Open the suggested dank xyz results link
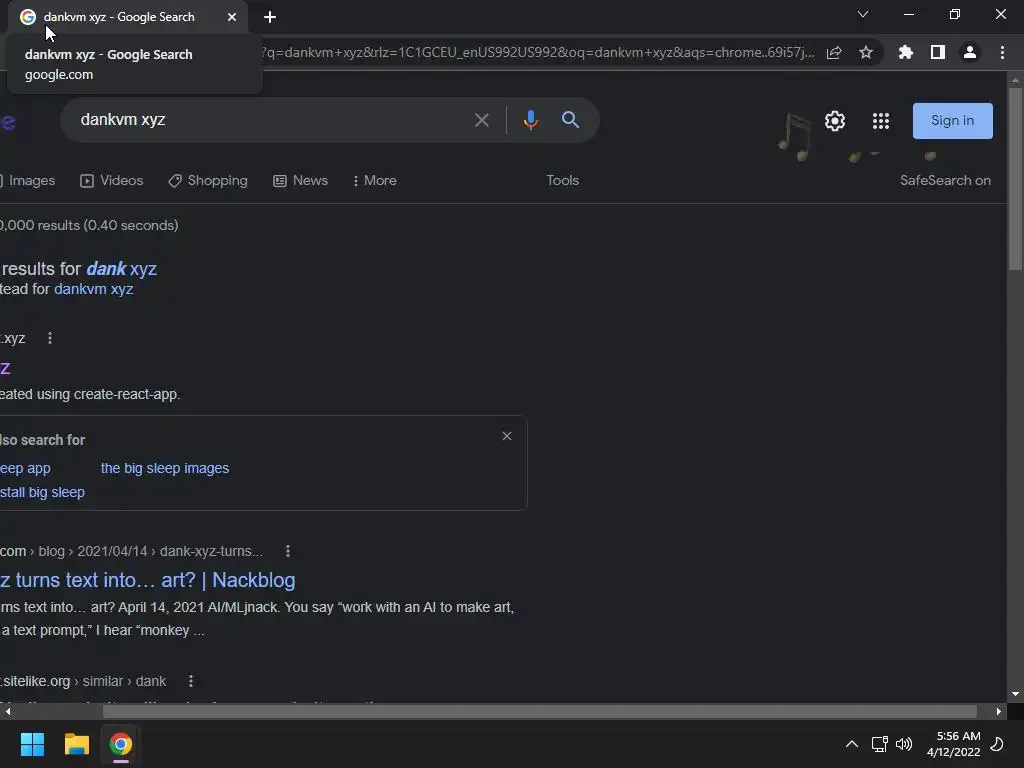 [121, 269]
